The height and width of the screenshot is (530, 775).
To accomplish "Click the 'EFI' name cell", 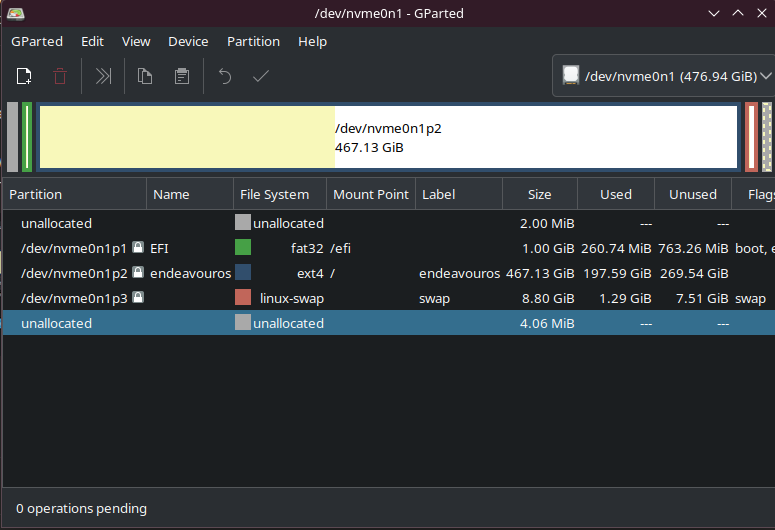I will [x=159, y=248].
